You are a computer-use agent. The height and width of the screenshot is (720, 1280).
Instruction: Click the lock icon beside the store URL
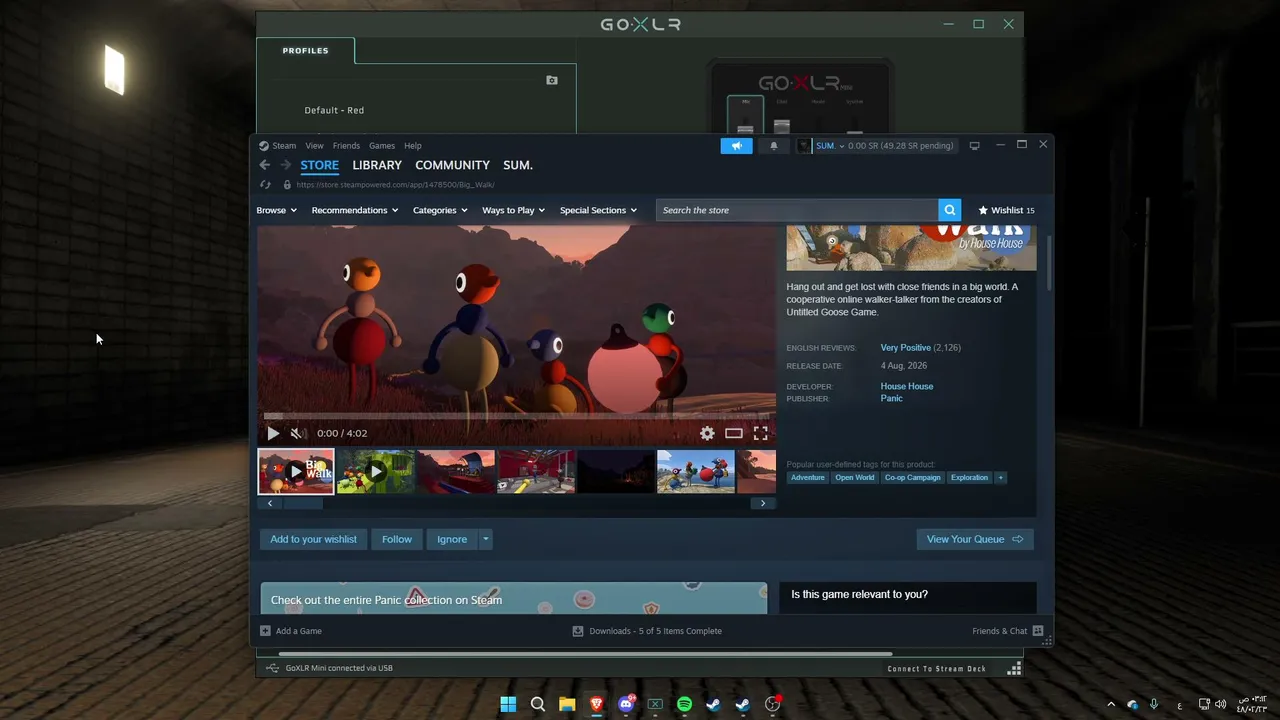287,185
